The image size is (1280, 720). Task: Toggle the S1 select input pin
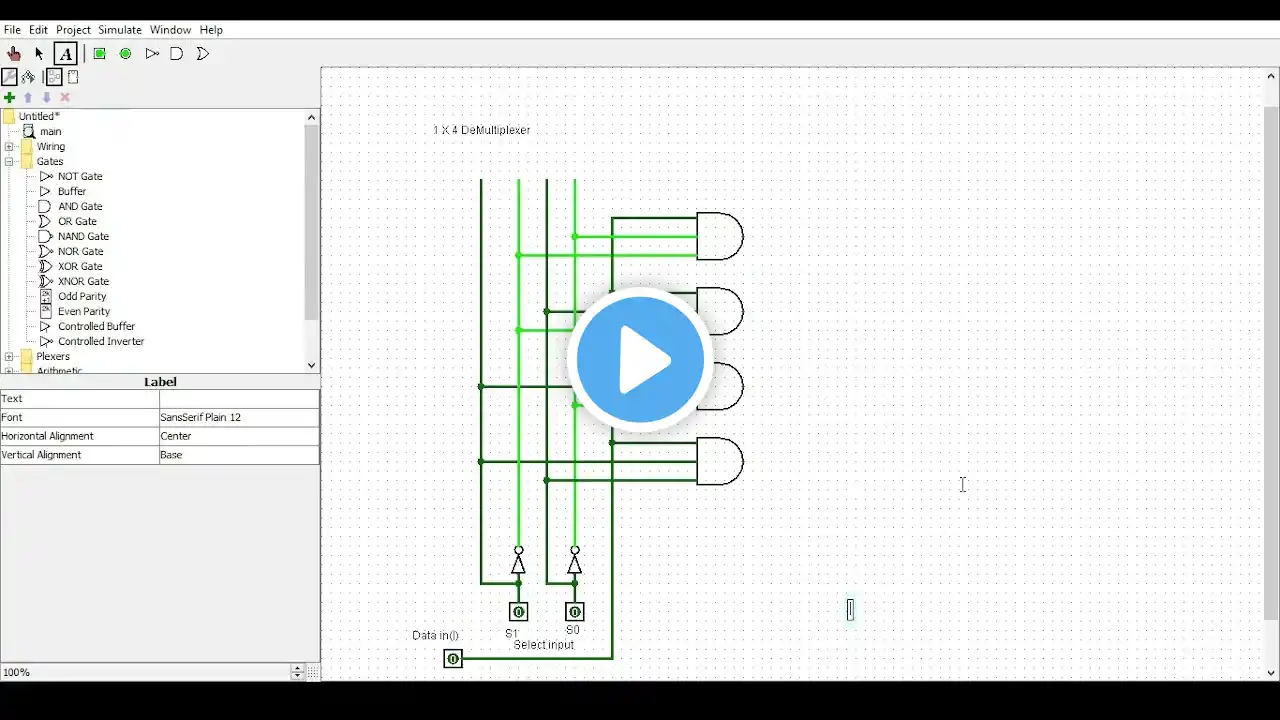click(x=518, y=611)
